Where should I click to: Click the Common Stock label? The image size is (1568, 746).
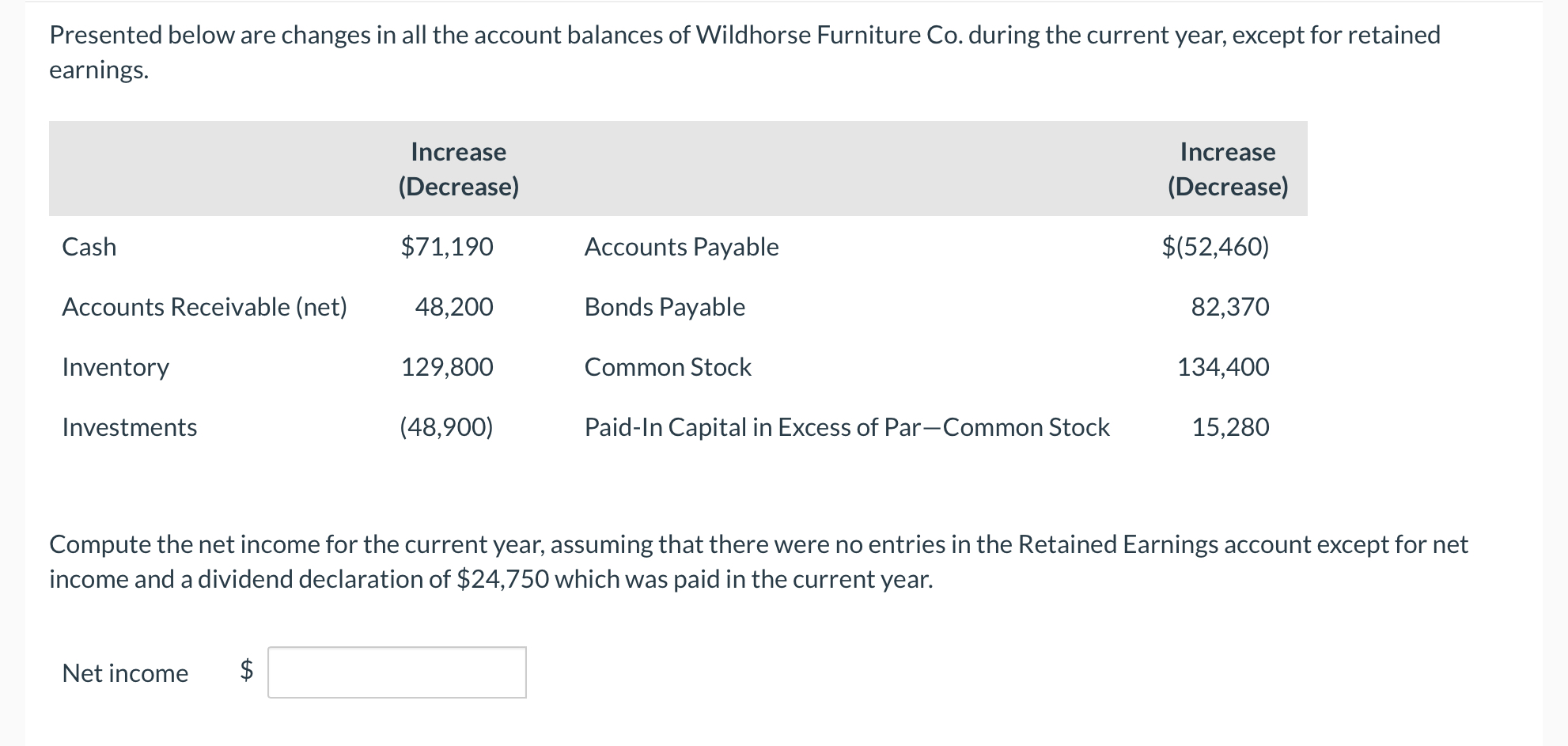pos(668,367)
